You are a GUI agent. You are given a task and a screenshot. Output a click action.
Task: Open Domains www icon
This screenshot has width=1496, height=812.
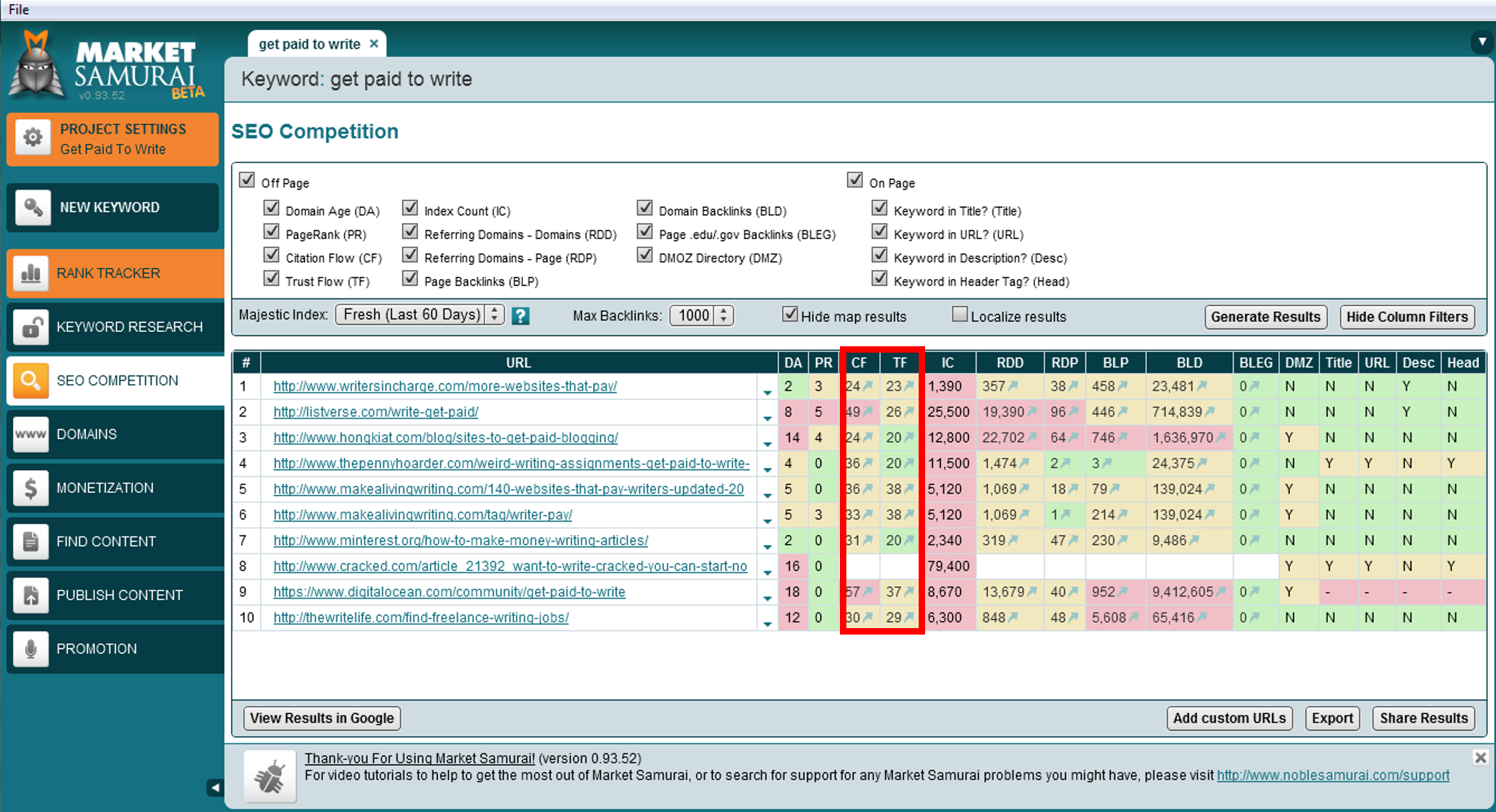coord(31,434)
